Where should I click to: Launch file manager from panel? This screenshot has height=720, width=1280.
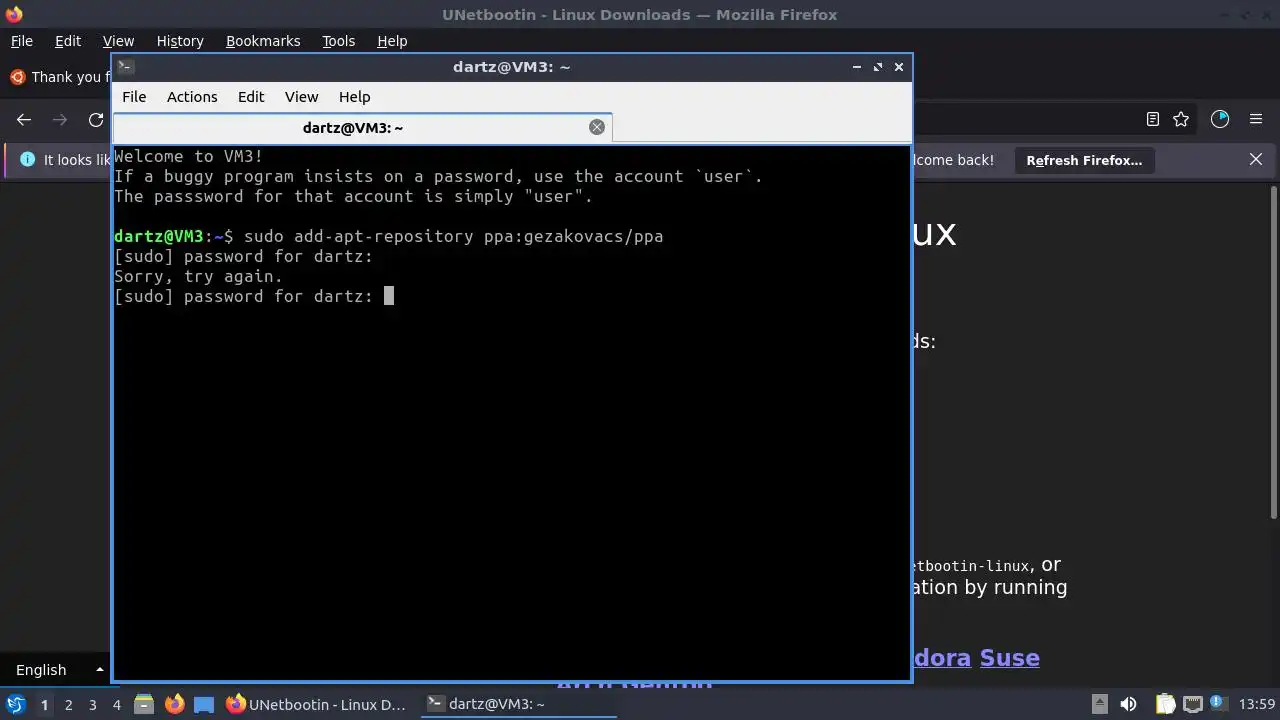143,704
